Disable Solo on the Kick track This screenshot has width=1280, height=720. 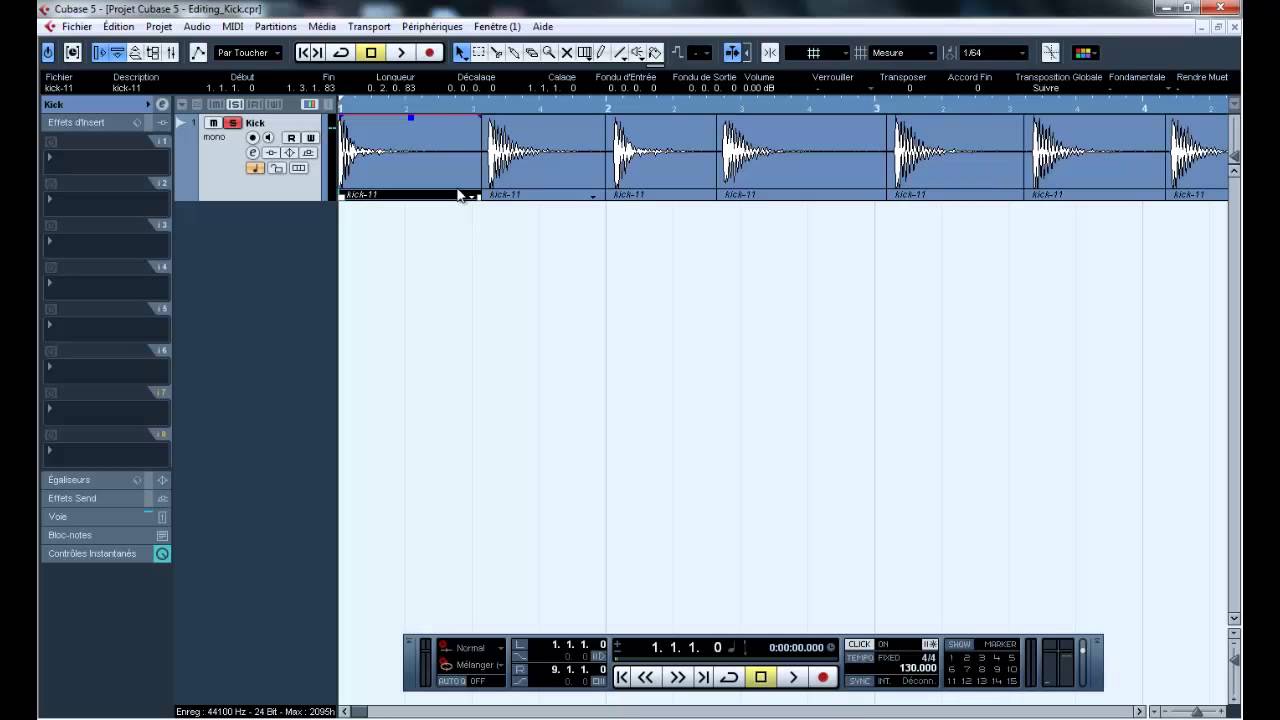tap(232, 123)
